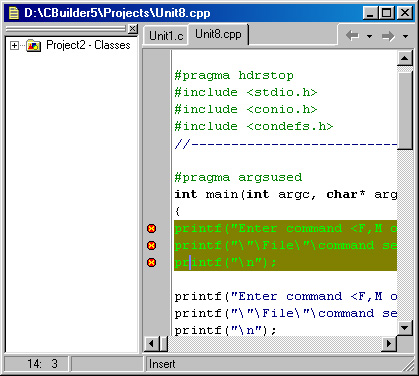Click the #pragma argsused line
Screen dimensions: 419x376
pyautogui.click(x=238, y=177)
